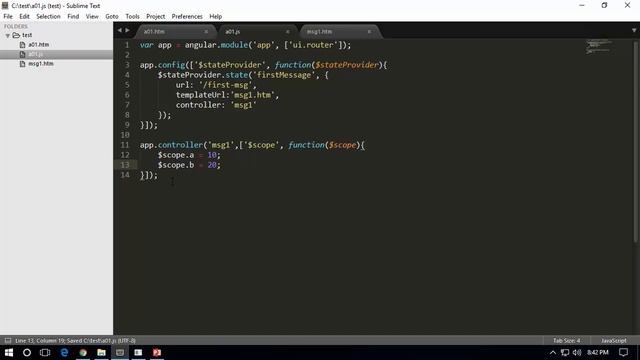Close the a01.htm tab
The width and height of the screenshot is (640, 360).
(206, 31)
